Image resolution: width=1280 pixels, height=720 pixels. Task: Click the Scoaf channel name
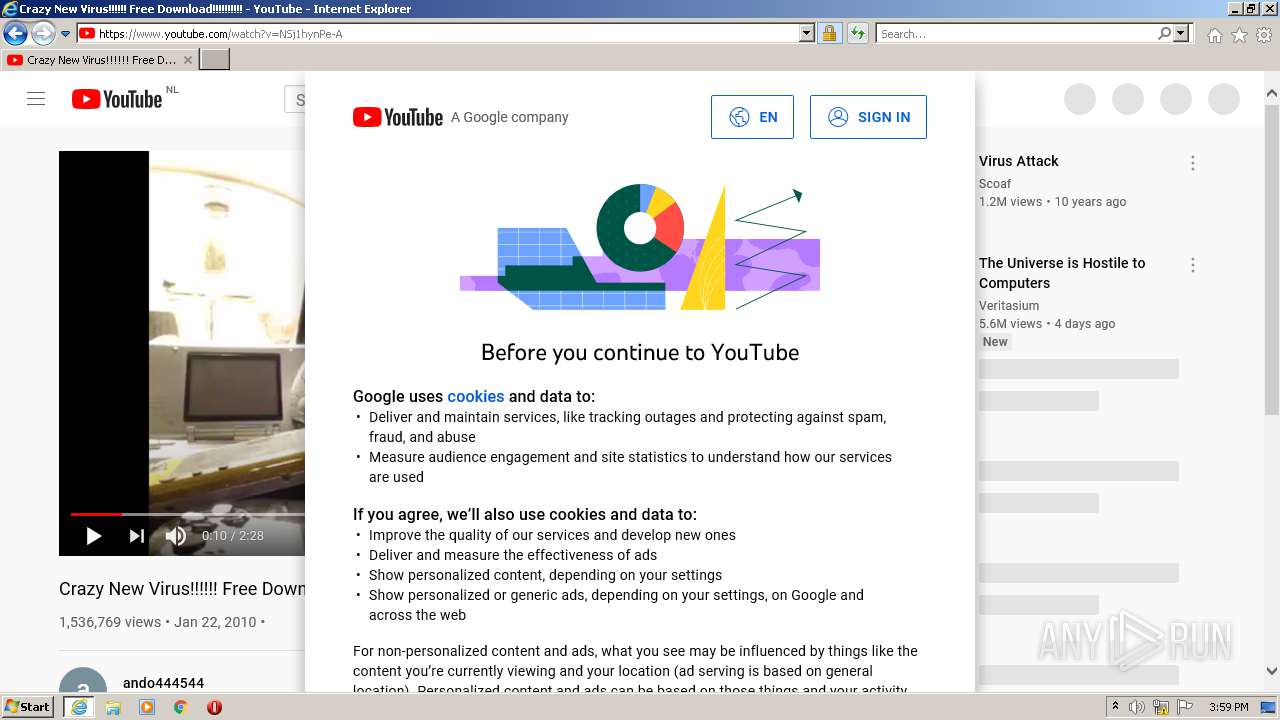point(995,184)
